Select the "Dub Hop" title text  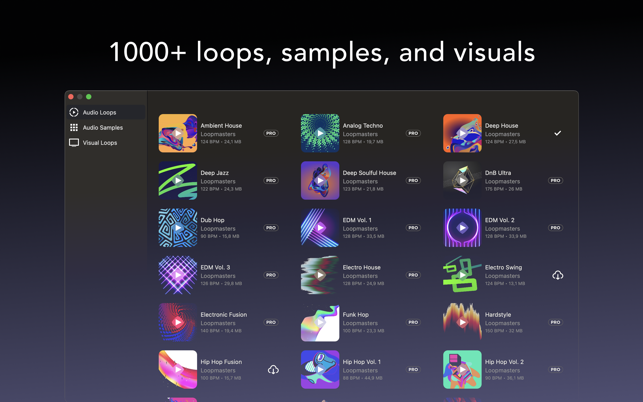point(212,220)
